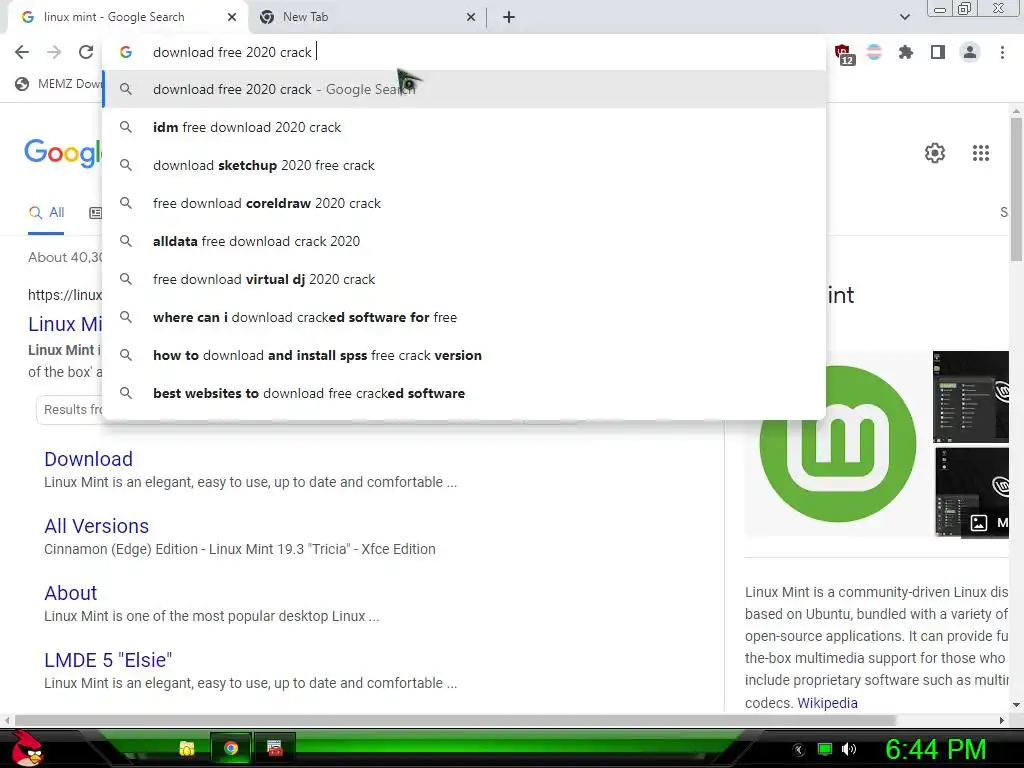Open the MEMZ Download bookmark
The height and width of the screenshot is (768, 1024).
[x=58, y=84]
